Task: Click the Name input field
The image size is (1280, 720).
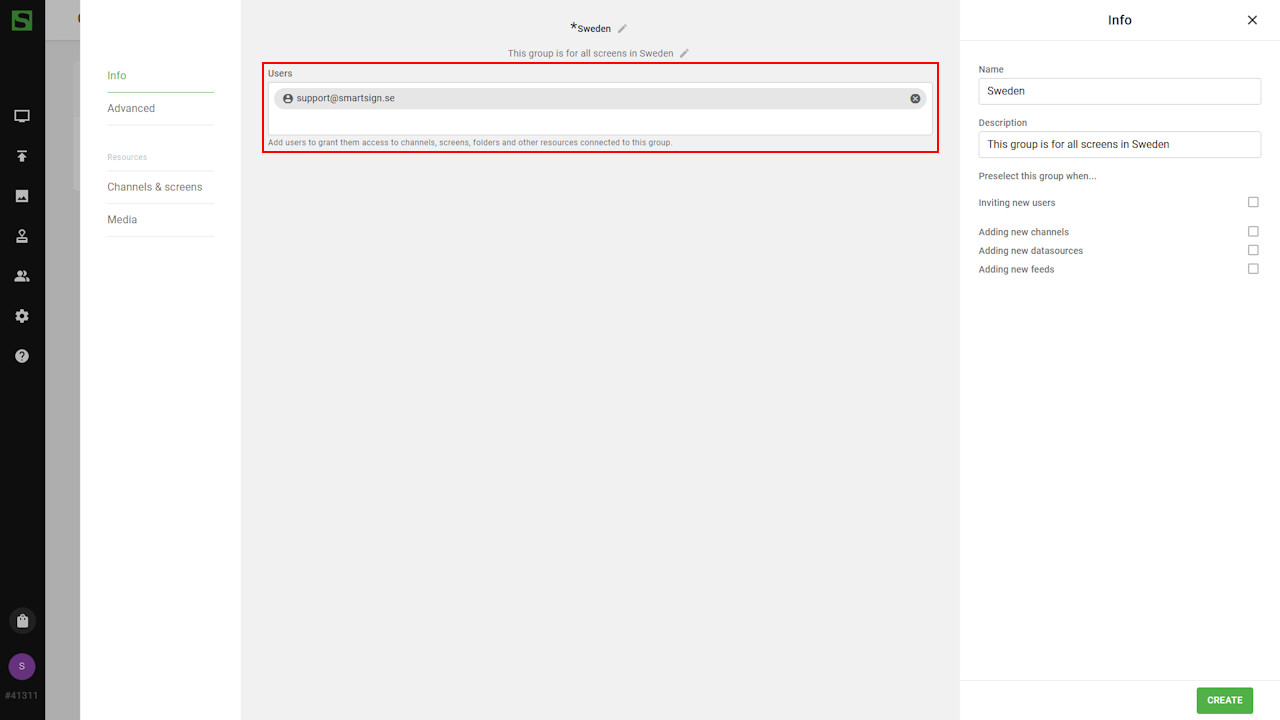Action: pyautogui.click(x=1119, y=91)
